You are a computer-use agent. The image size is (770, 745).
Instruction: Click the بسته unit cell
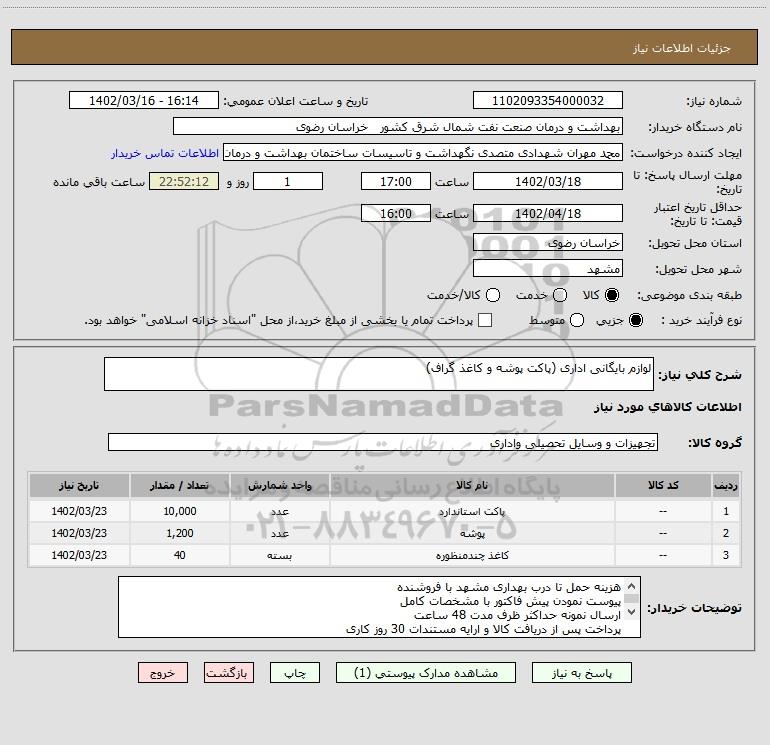pos(280,555)
